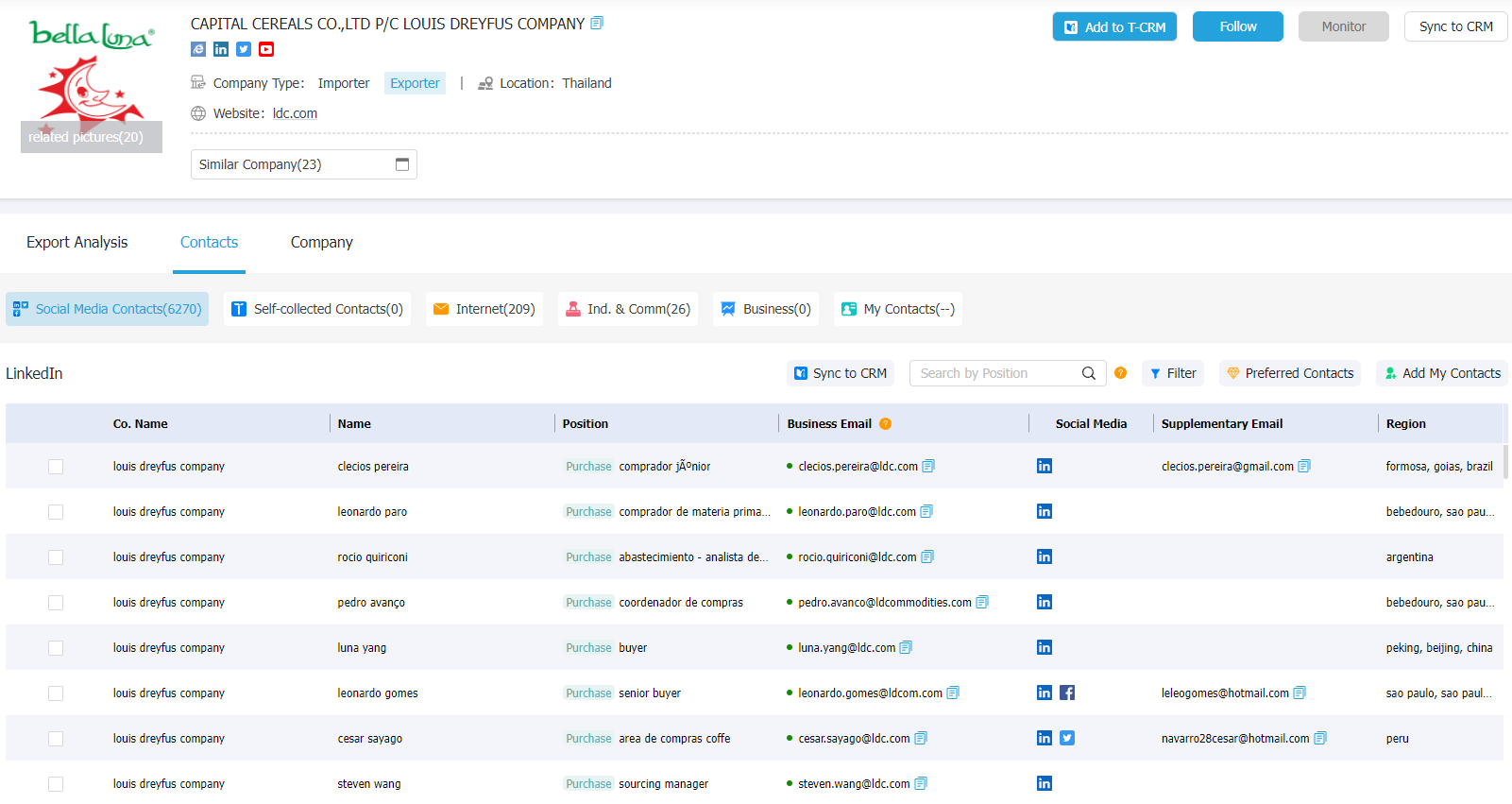The height and width of the screenshot is (804, 1512).
Task: Click the region cell 'peking, beijing, china'
Action: pos(1439,647)
